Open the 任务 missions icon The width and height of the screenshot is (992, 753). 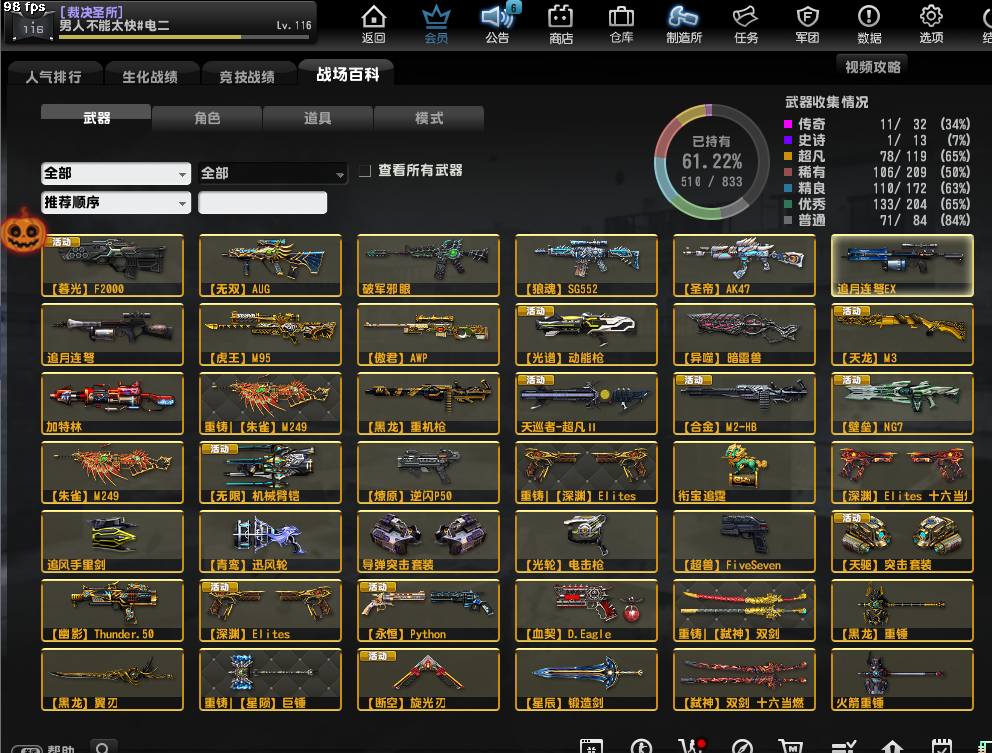click(746, 24)
